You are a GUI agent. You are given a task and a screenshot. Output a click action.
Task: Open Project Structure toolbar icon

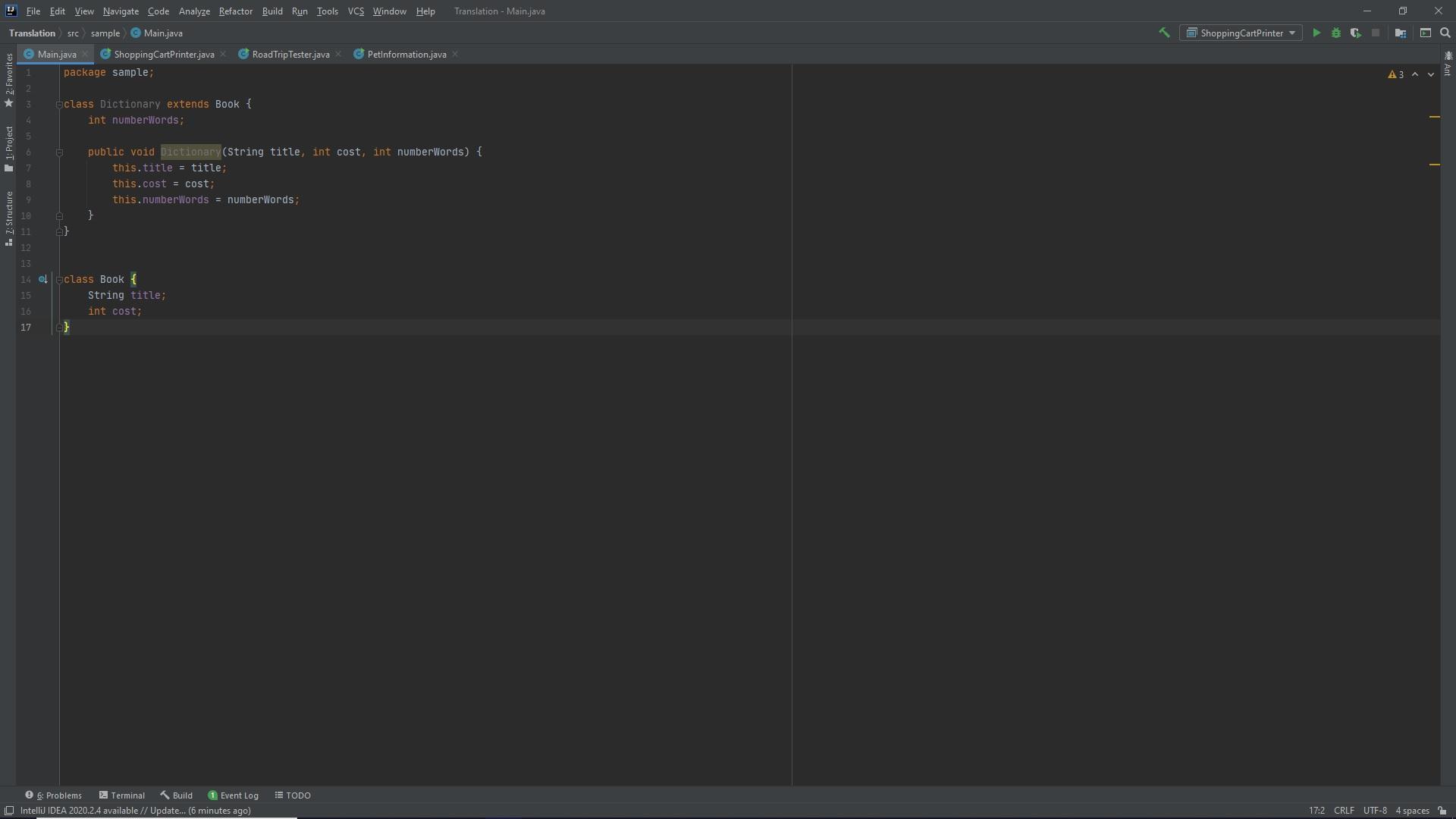(x=1401, y=33)
